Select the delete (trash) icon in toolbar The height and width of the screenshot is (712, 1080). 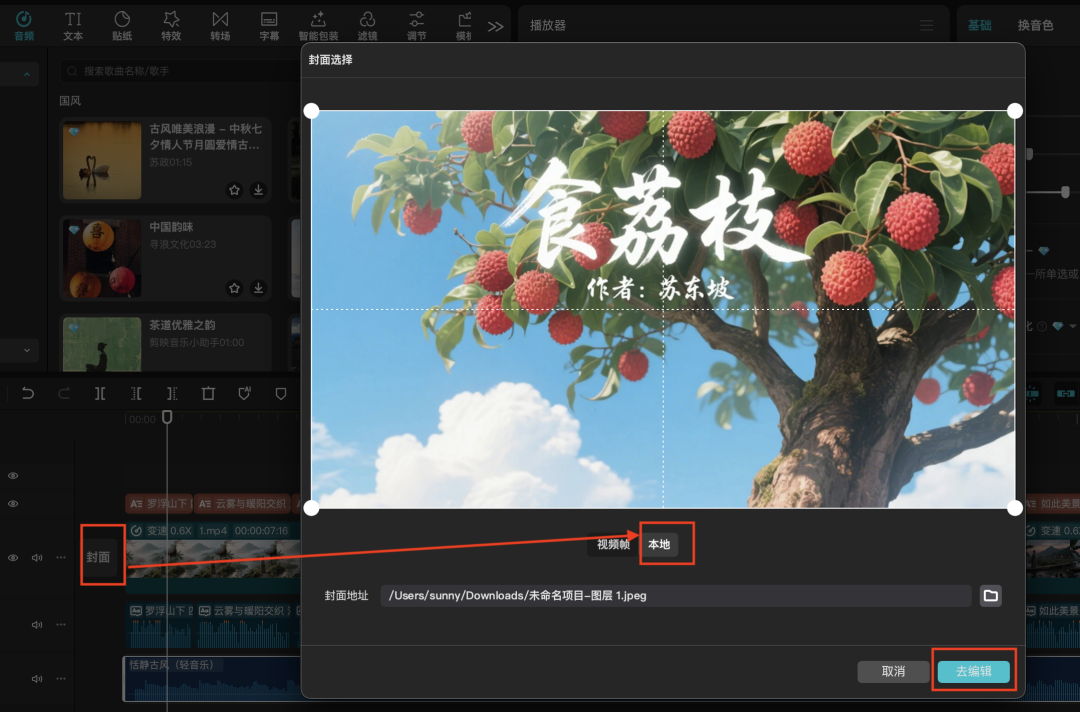(x=207, y=393)
